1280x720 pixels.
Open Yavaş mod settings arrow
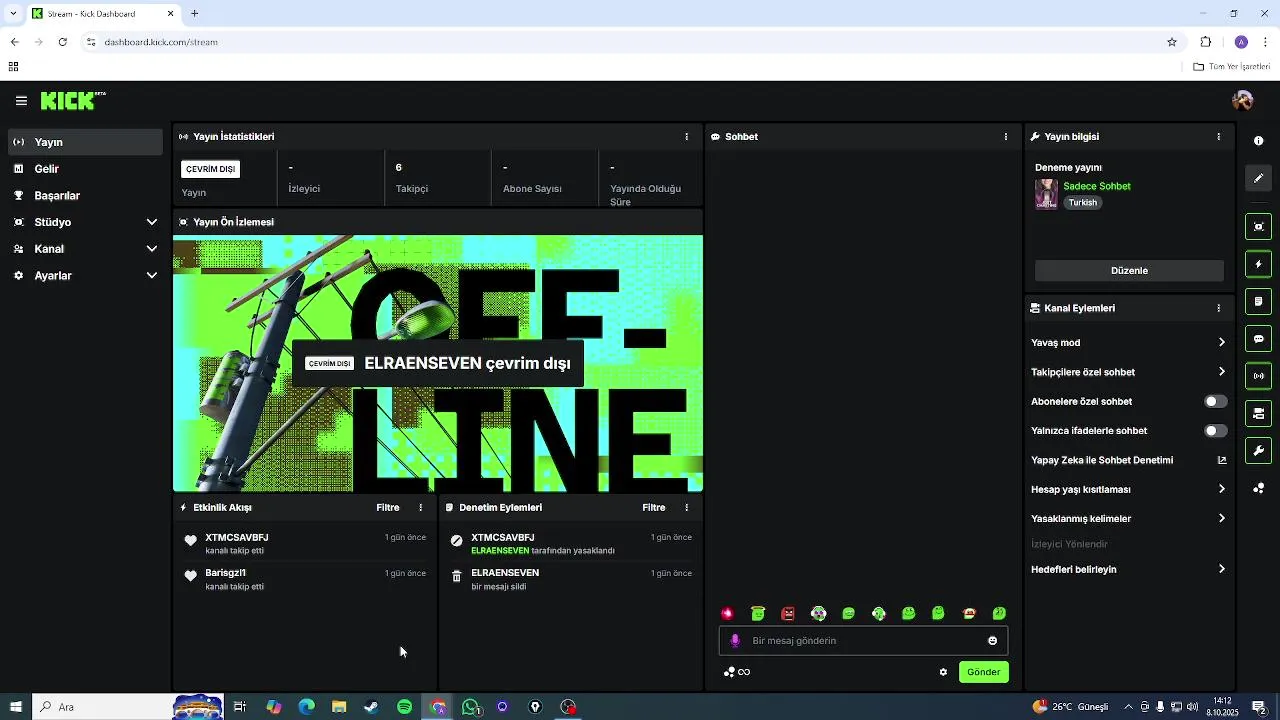[1221, 343]
